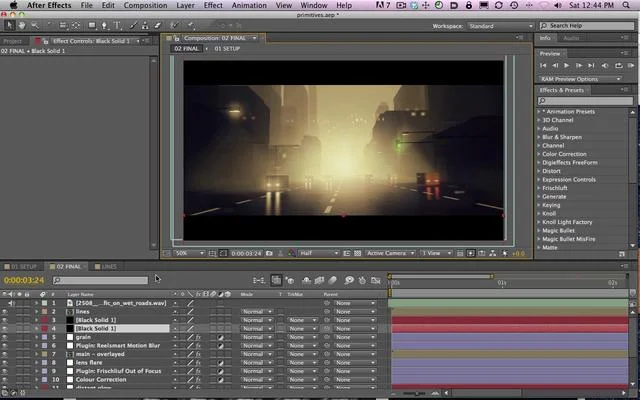Open the Animation menu

tap(249, 5)
